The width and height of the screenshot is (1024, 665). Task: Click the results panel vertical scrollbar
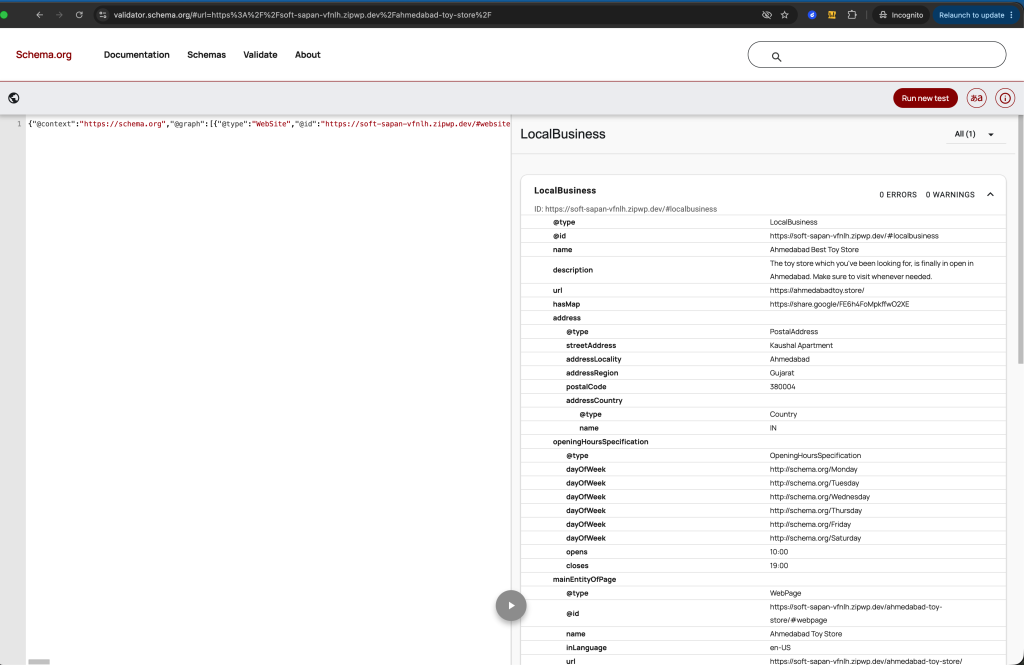click(x=1021, y=240)
